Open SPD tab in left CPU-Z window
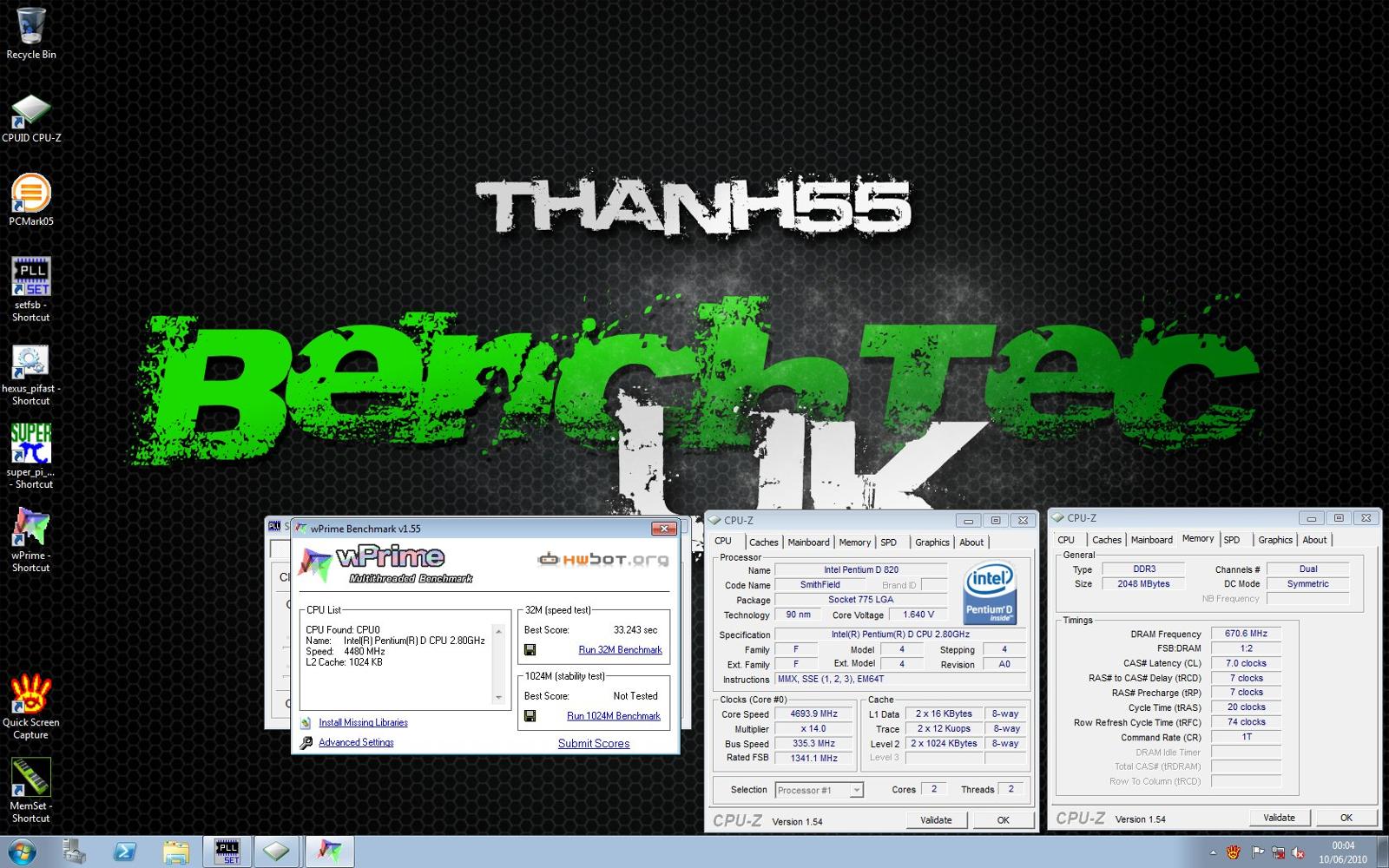The image size is (1389, 868). coord(889,542)
